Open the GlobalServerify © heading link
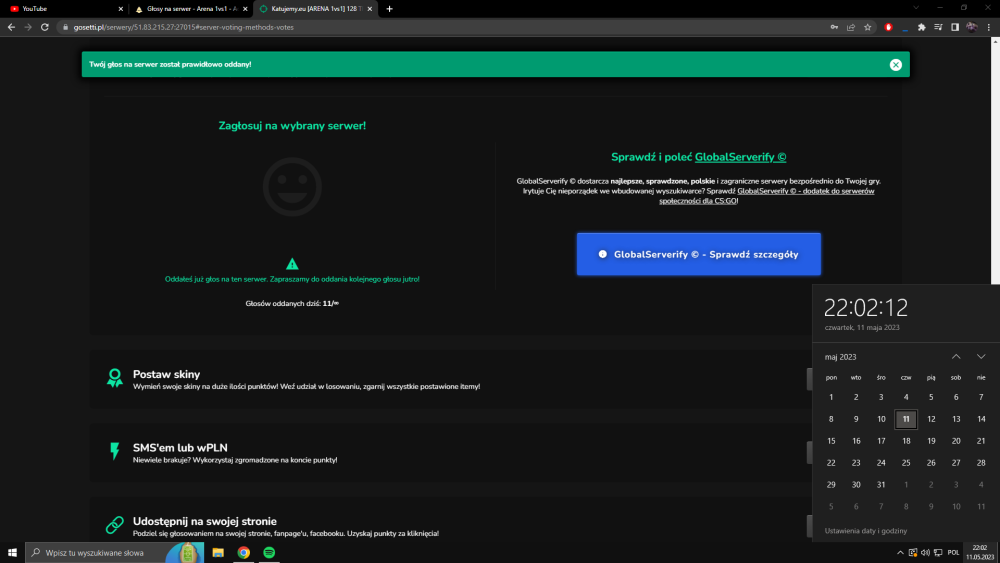This screenshot has height=563, width=1000. [x=740, y=157]
